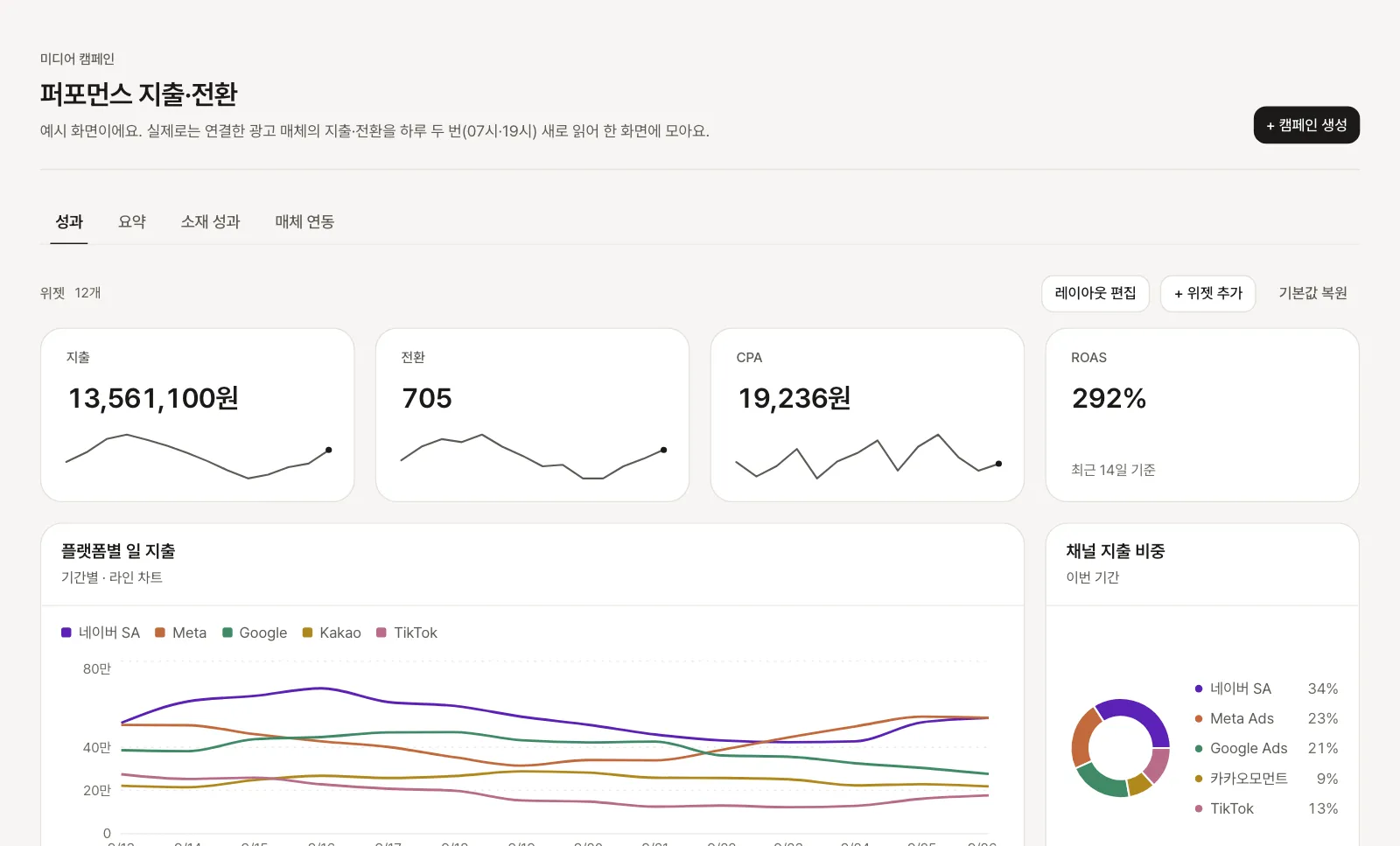
Task: Click the 40만 y-axis label
Action: [97, 747]
